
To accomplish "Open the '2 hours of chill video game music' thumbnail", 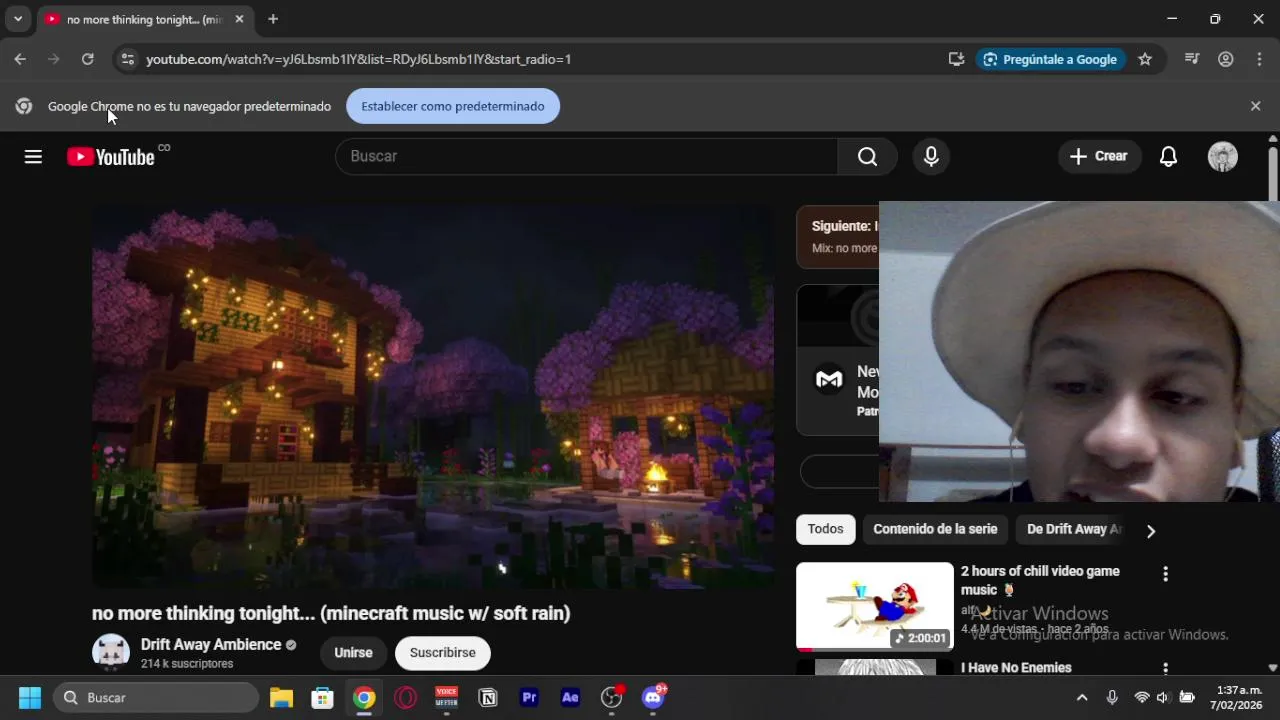I will pyautogui.click(x=875, y=606).
